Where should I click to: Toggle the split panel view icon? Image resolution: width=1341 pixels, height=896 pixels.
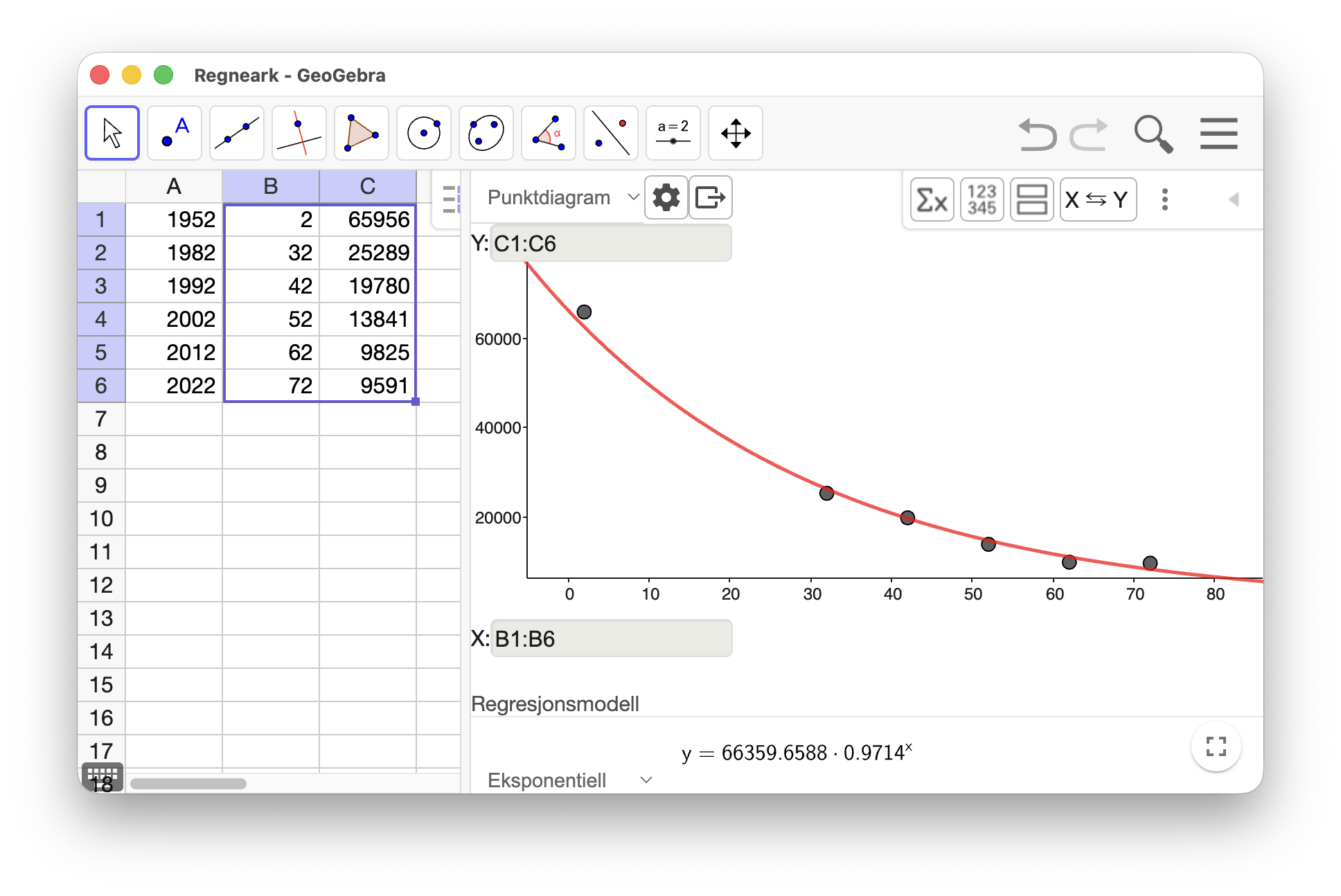click(1031, 199)
